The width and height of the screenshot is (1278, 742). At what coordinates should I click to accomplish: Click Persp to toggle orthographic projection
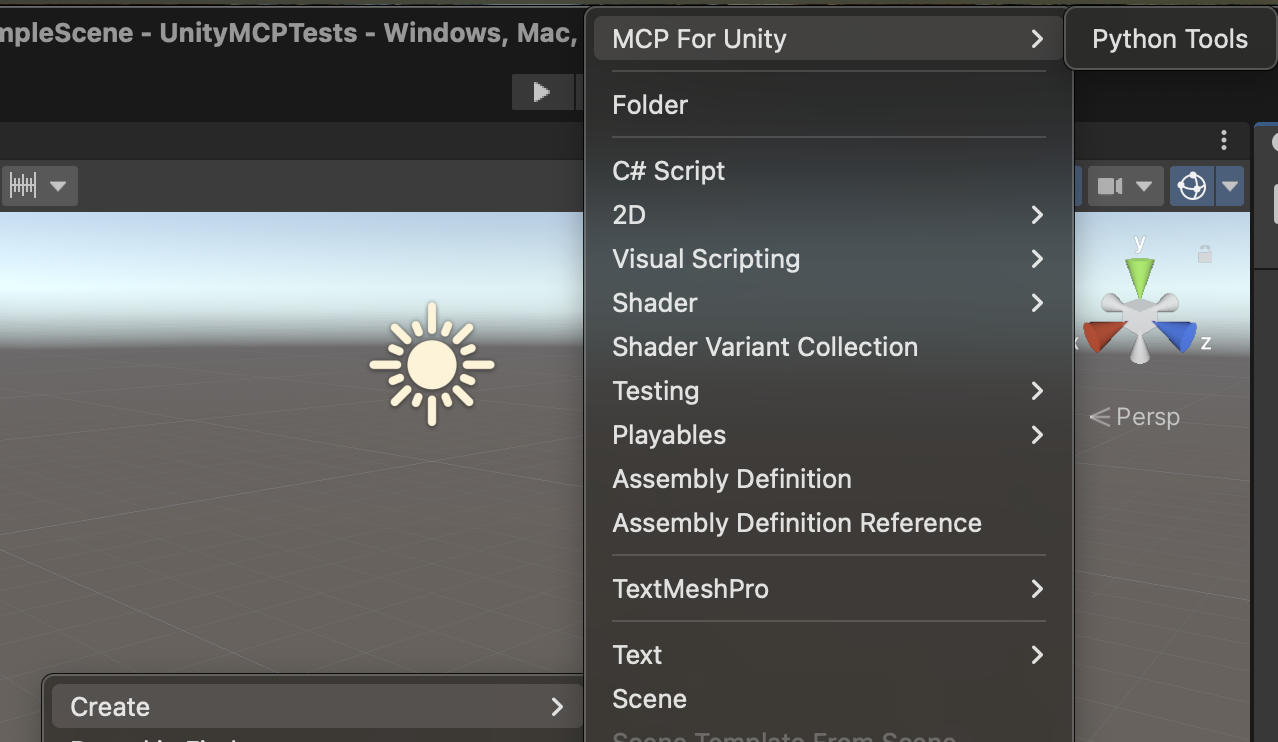1147,416
